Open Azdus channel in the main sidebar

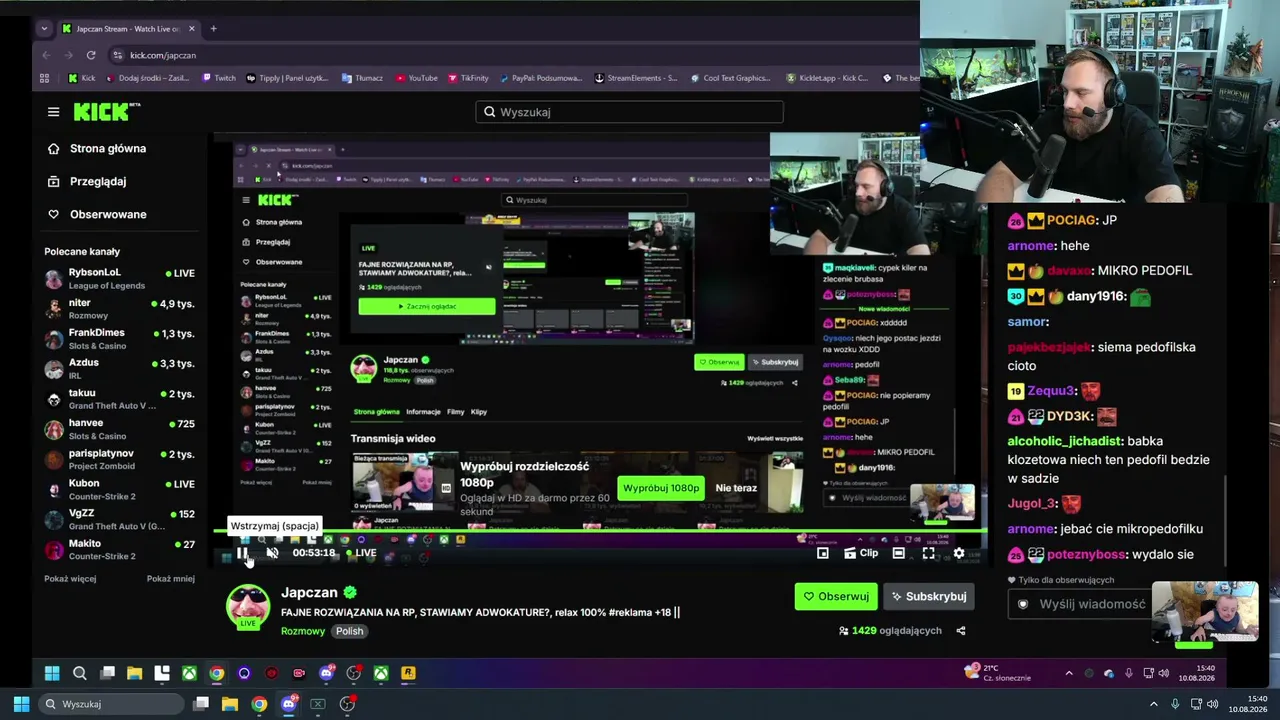(x=120, y=369)
